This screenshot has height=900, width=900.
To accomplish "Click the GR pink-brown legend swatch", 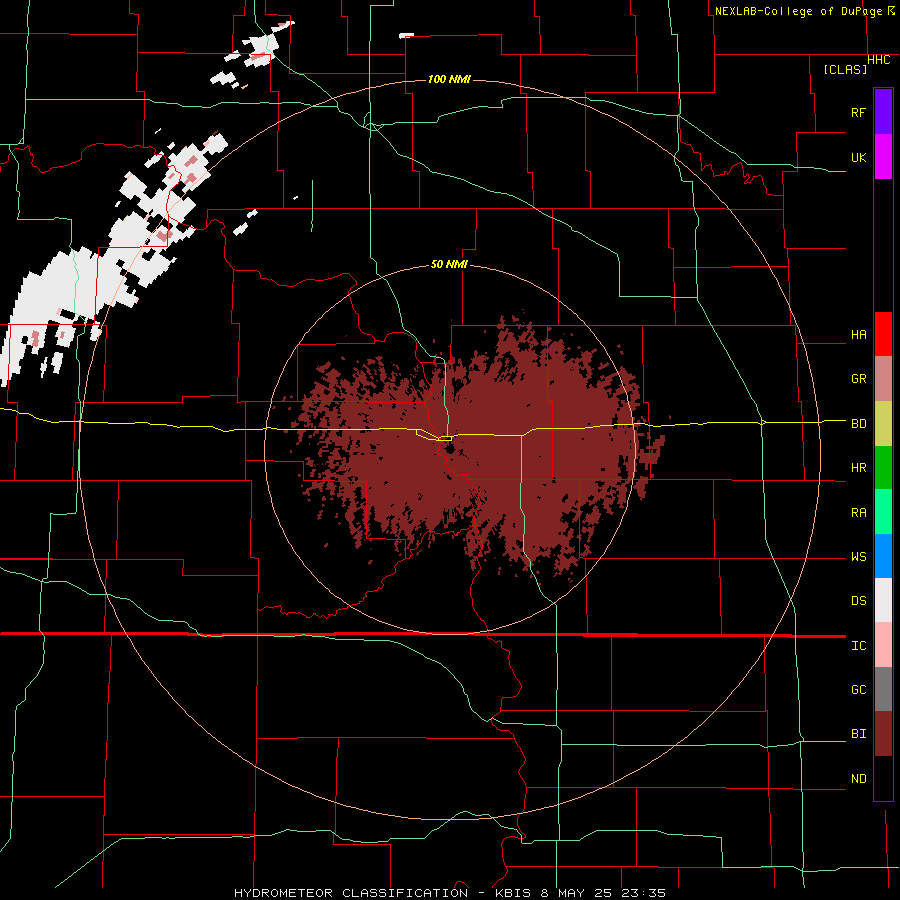I will tap(883, 378).
